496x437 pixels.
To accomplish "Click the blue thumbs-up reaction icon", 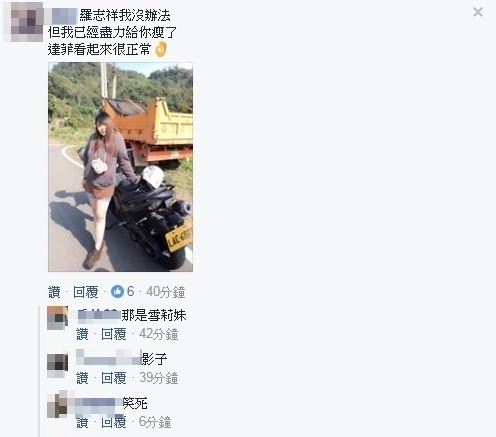I will tap(117, 292).
